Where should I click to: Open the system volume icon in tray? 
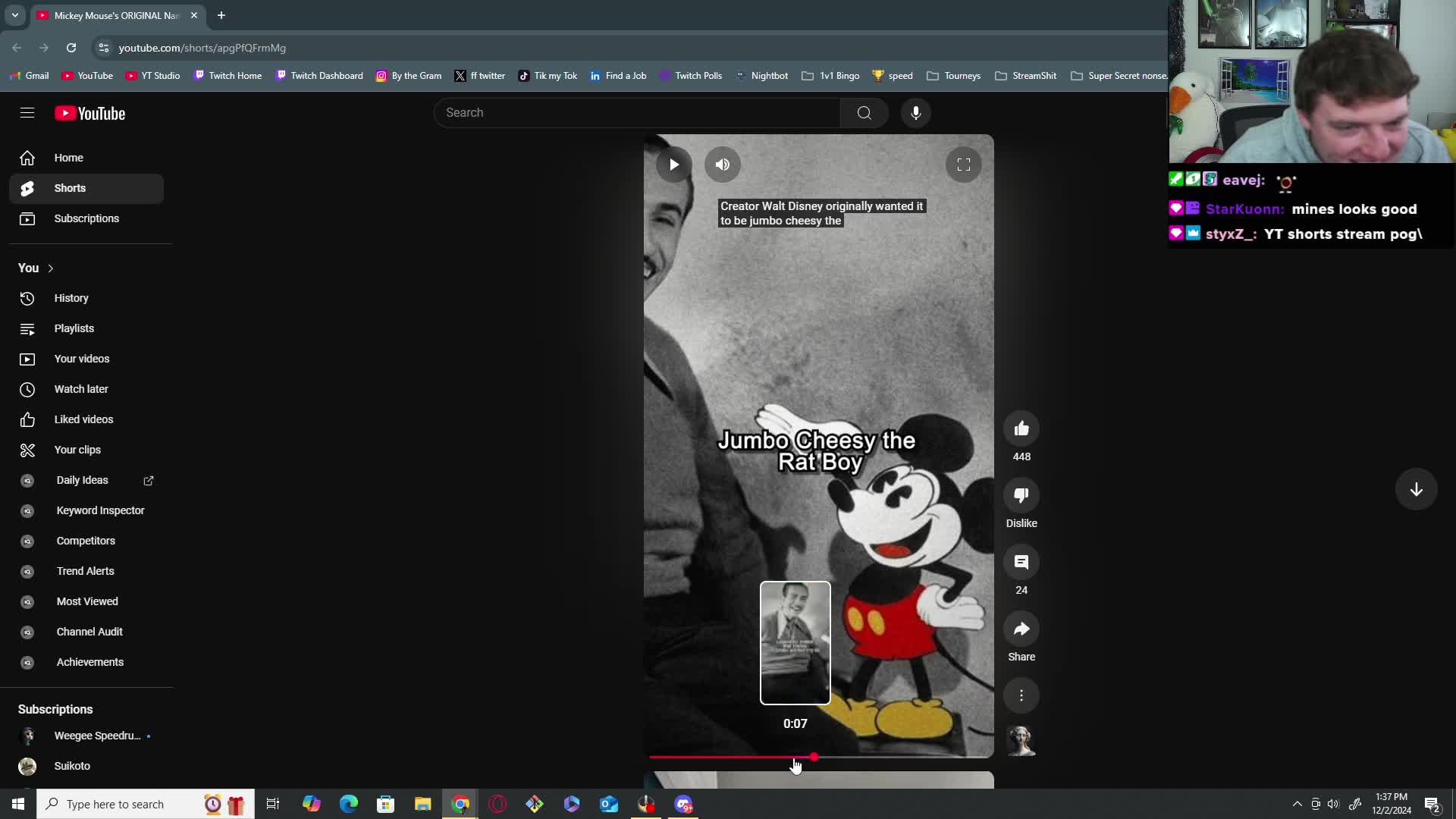1333,804
